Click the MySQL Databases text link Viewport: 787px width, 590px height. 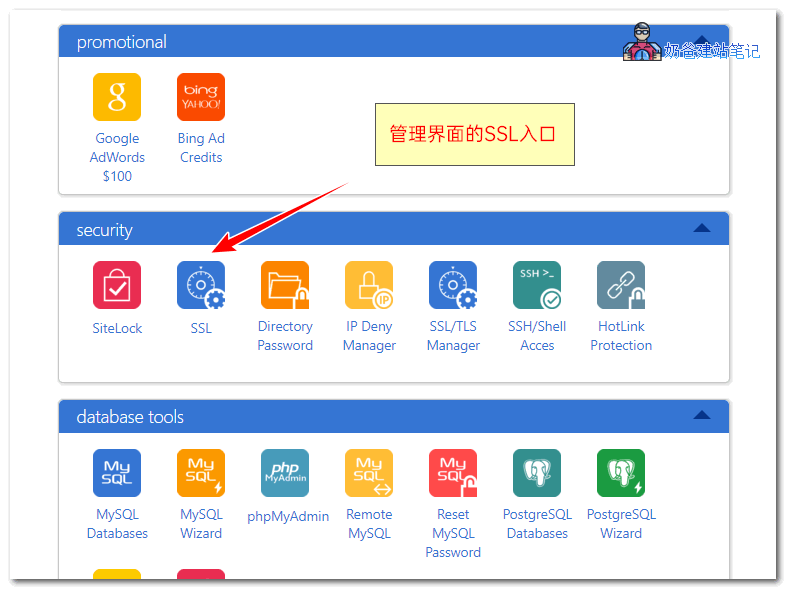coord(117,524)
